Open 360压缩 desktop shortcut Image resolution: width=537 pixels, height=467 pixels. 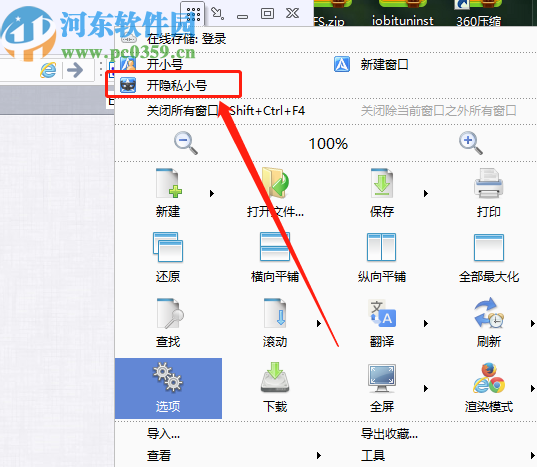click(x=478, y=14)
